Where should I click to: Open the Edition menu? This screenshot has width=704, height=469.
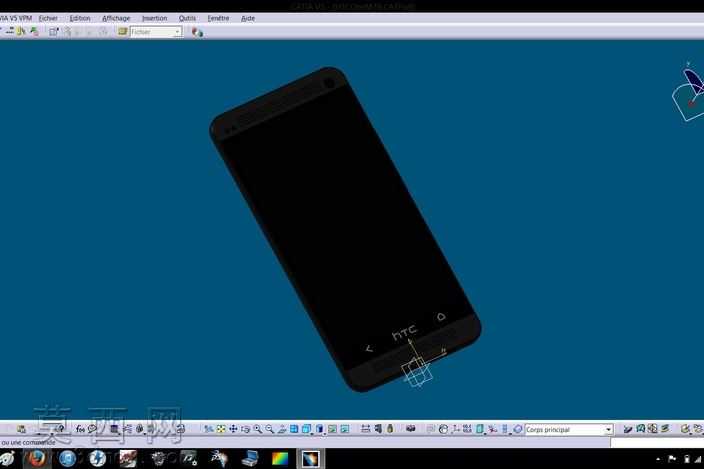pos(80,18)
